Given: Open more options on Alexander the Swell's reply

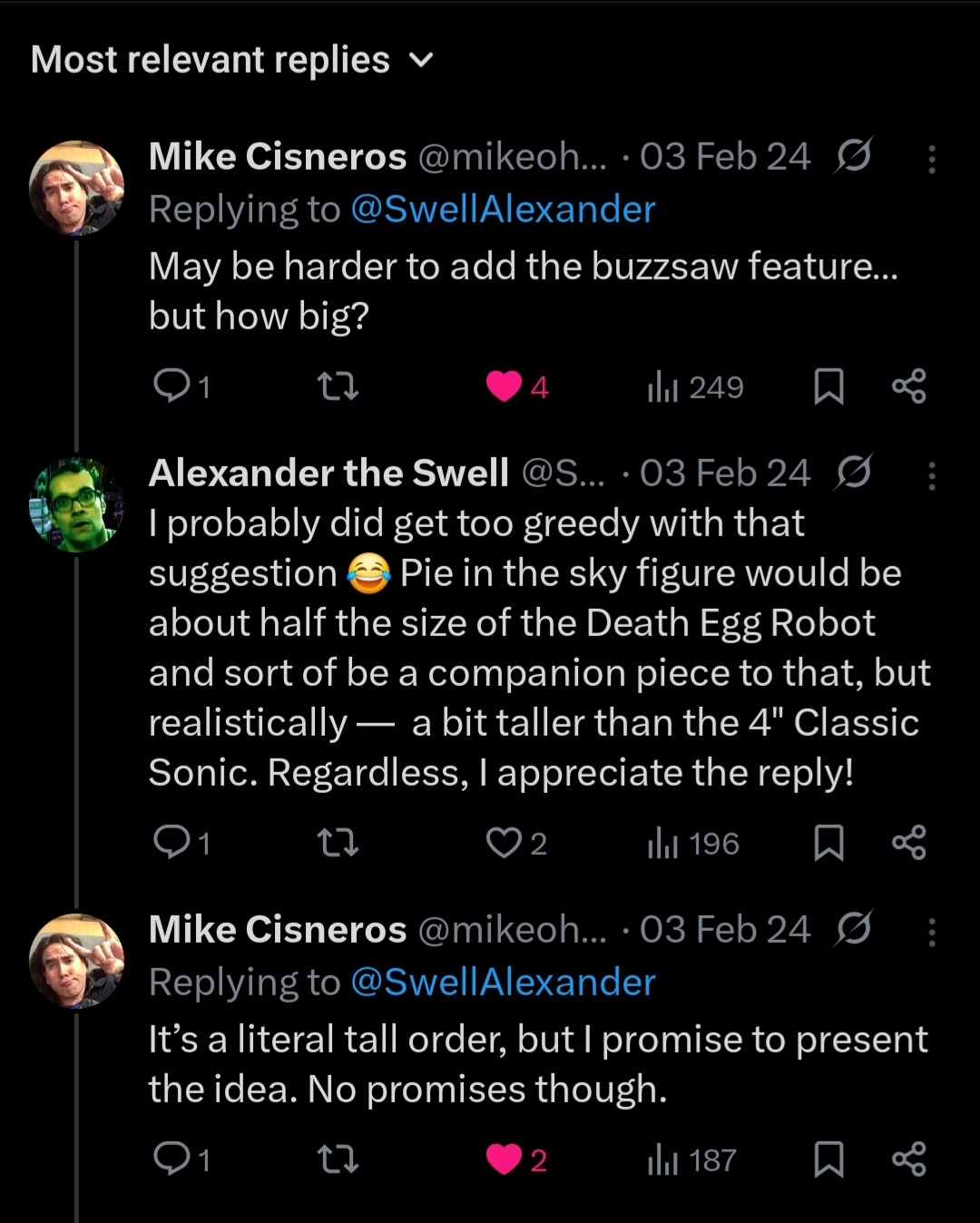Looking at the screenshot, I should [x=931, y=475].
